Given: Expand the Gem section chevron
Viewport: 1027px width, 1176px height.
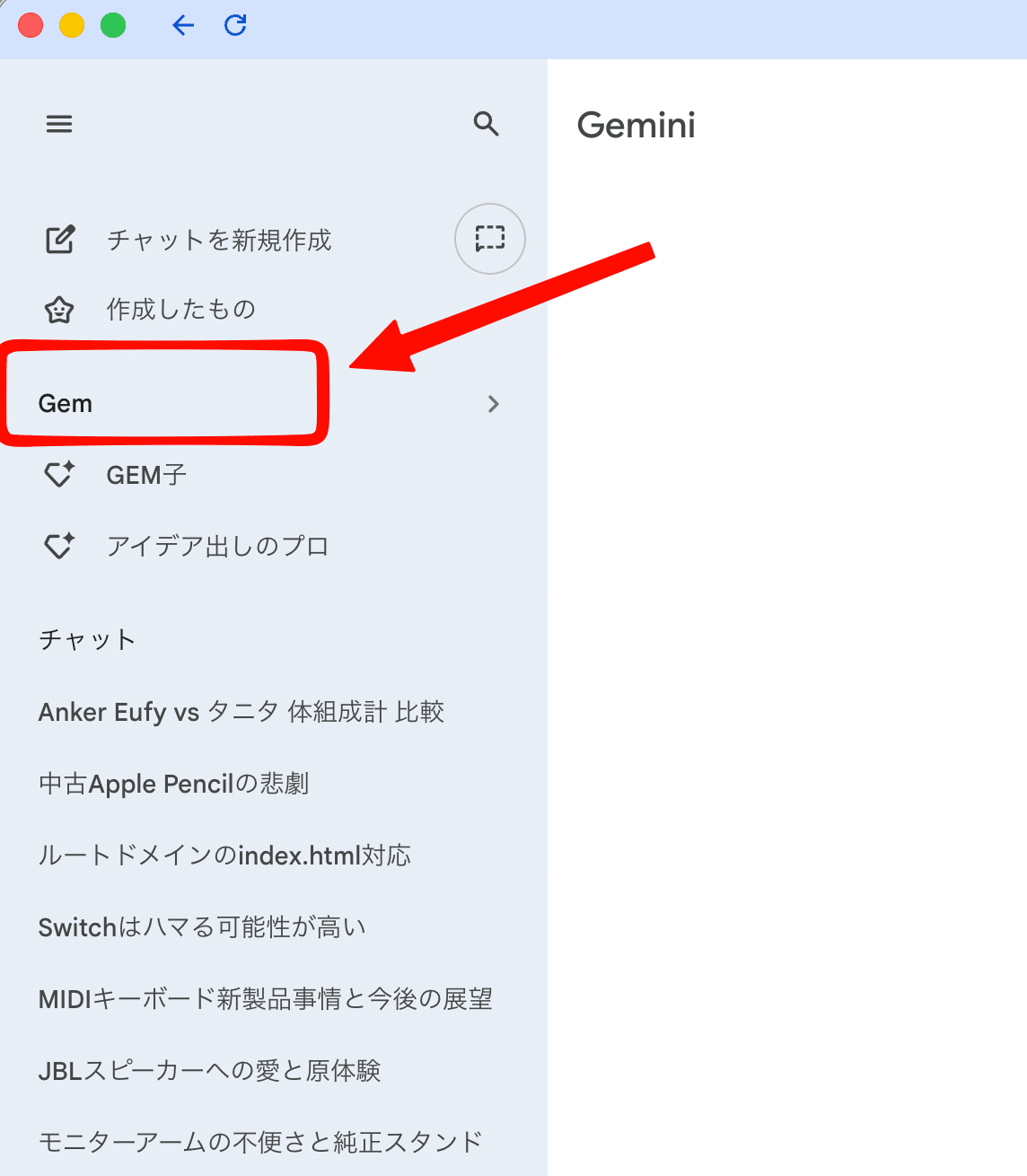Looking at the screenshot, I should [493, 404].
